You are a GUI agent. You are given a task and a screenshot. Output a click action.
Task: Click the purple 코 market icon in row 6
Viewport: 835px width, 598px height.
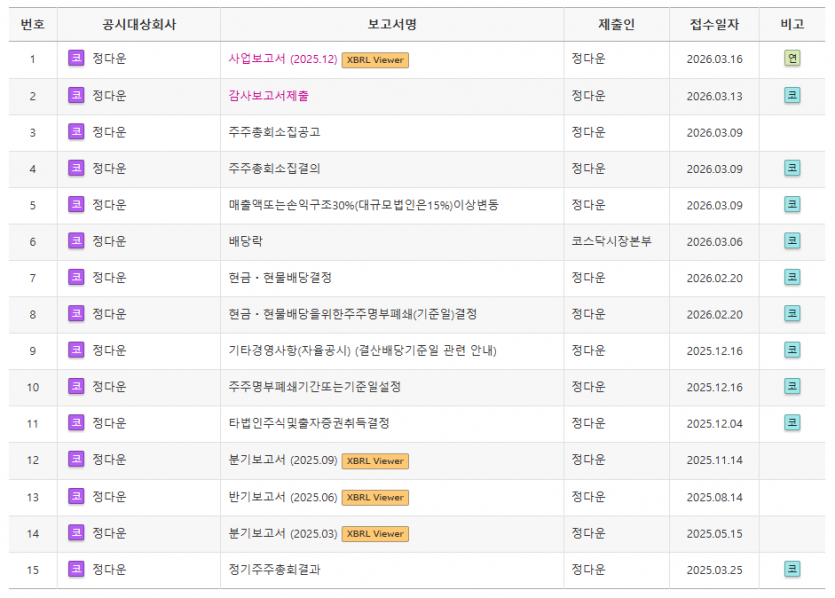tap(76, 241)
